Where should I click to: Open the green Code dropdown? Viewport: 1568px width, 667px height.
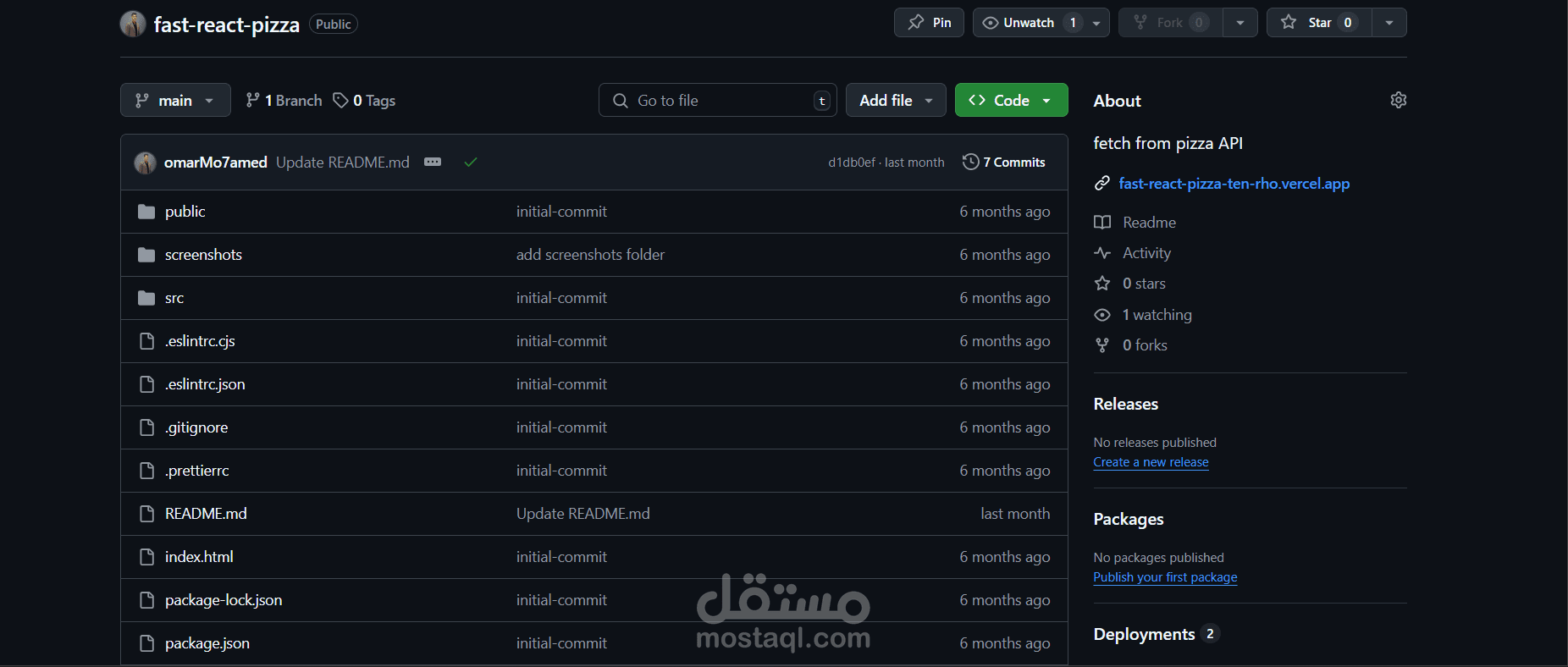coord(1011,100)
